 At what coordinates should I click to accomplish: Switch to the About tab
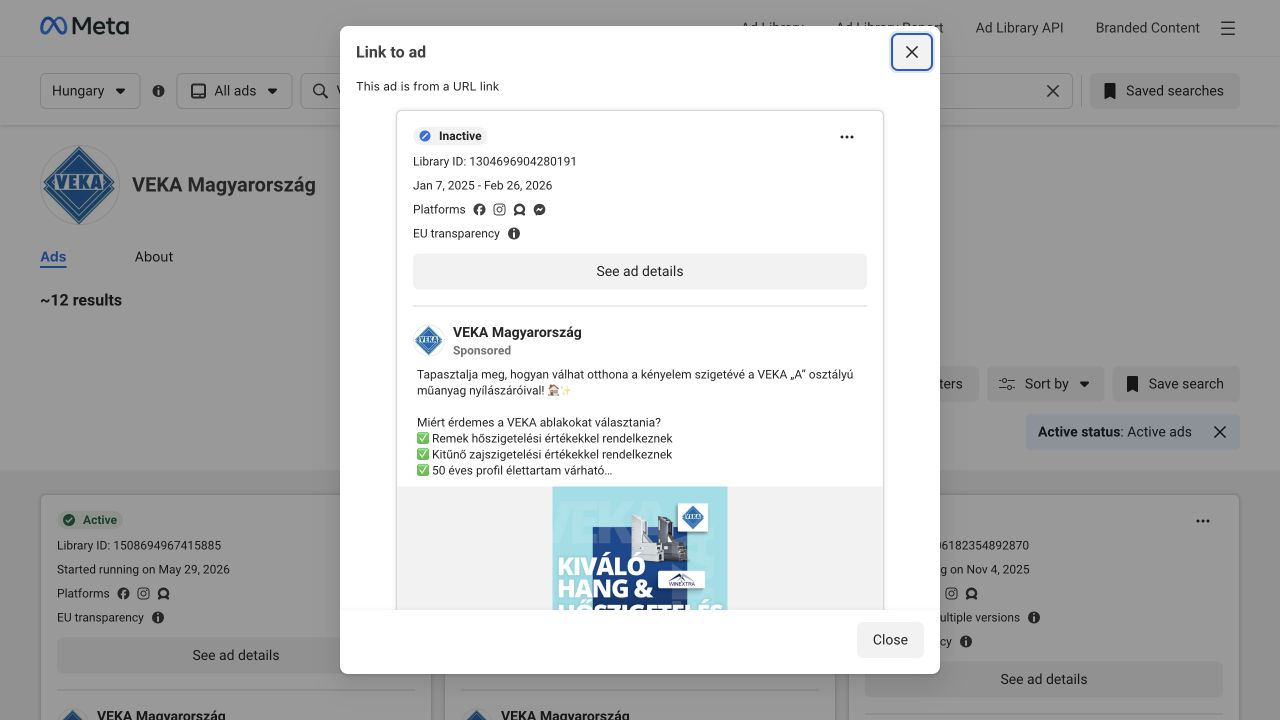click(154, 257)
